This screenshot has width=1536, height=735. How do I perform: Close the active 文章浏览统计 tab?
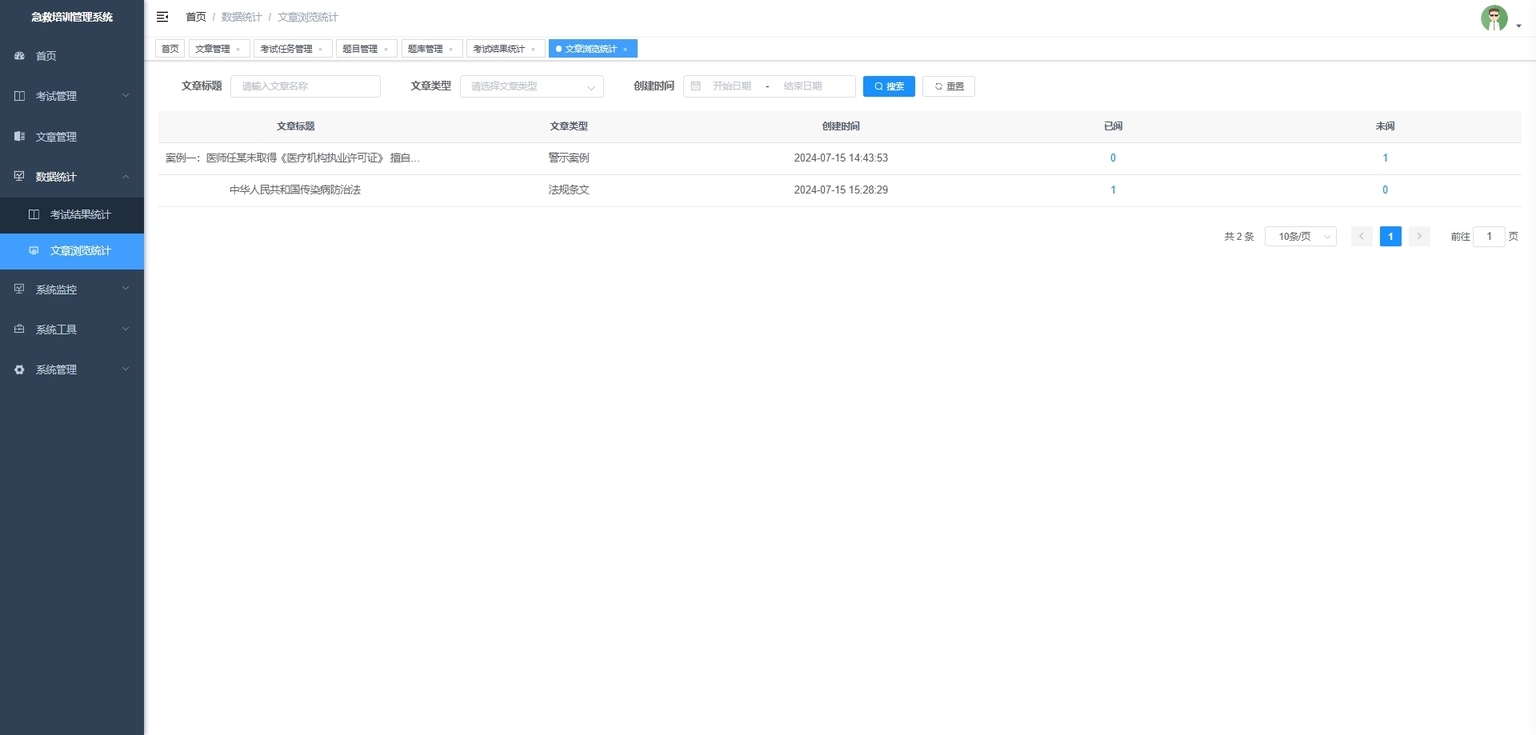625,49
